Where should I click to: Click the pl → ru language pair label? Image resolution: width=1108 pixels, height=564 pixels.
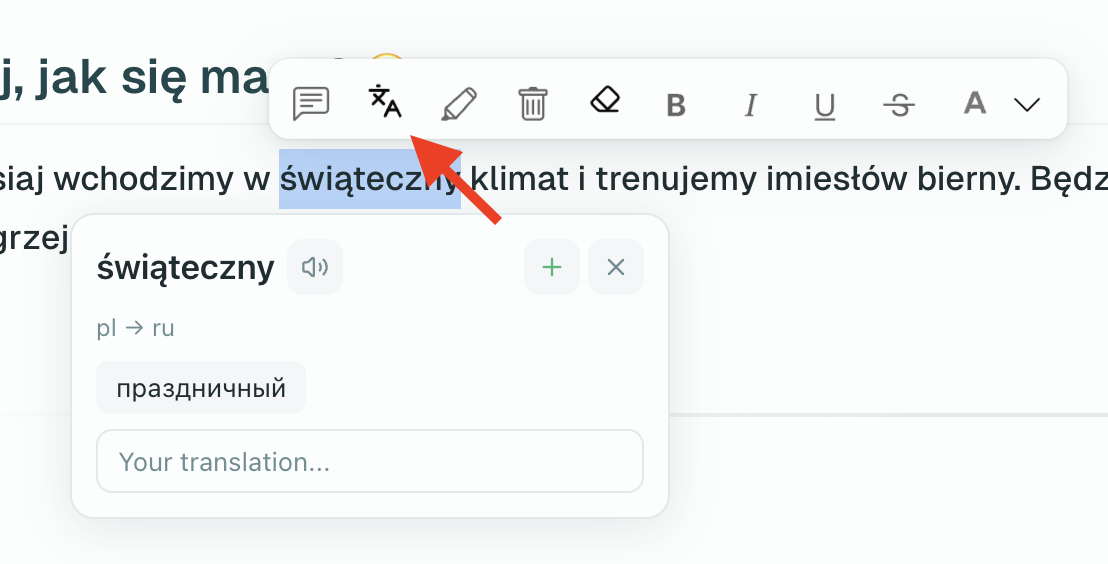tap(135, 328)
